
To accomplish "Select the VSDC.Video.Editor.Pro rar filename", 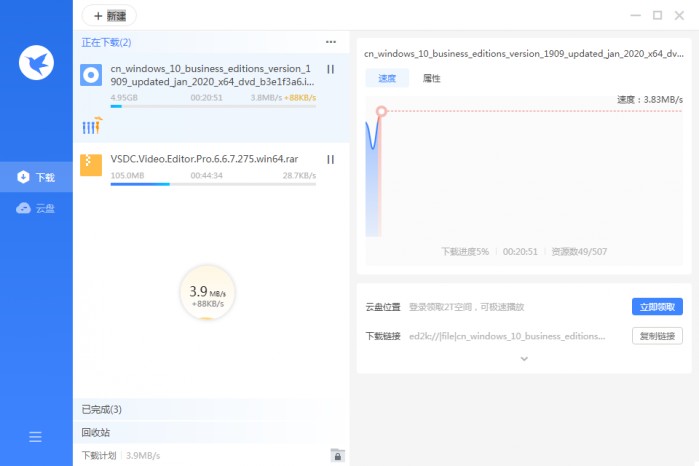I will [x=204, y=159].
